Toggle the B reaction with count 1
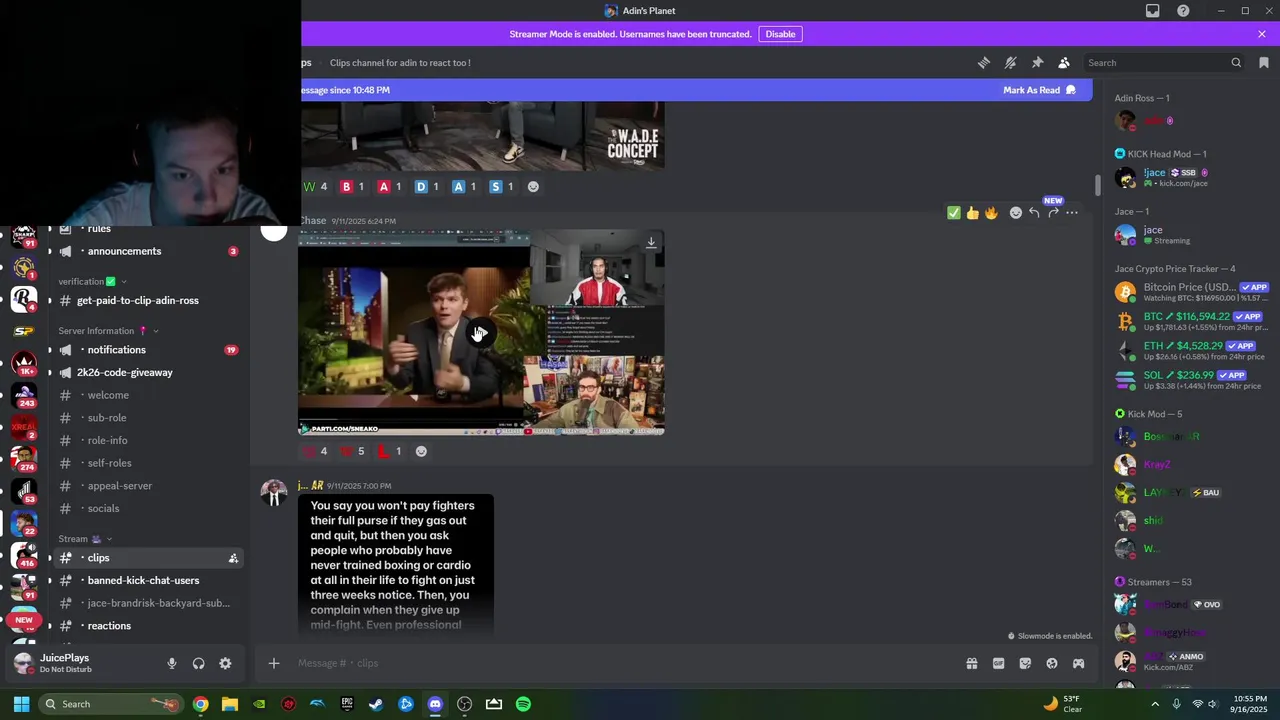The image size is (1280, 720). click(354, 187)
